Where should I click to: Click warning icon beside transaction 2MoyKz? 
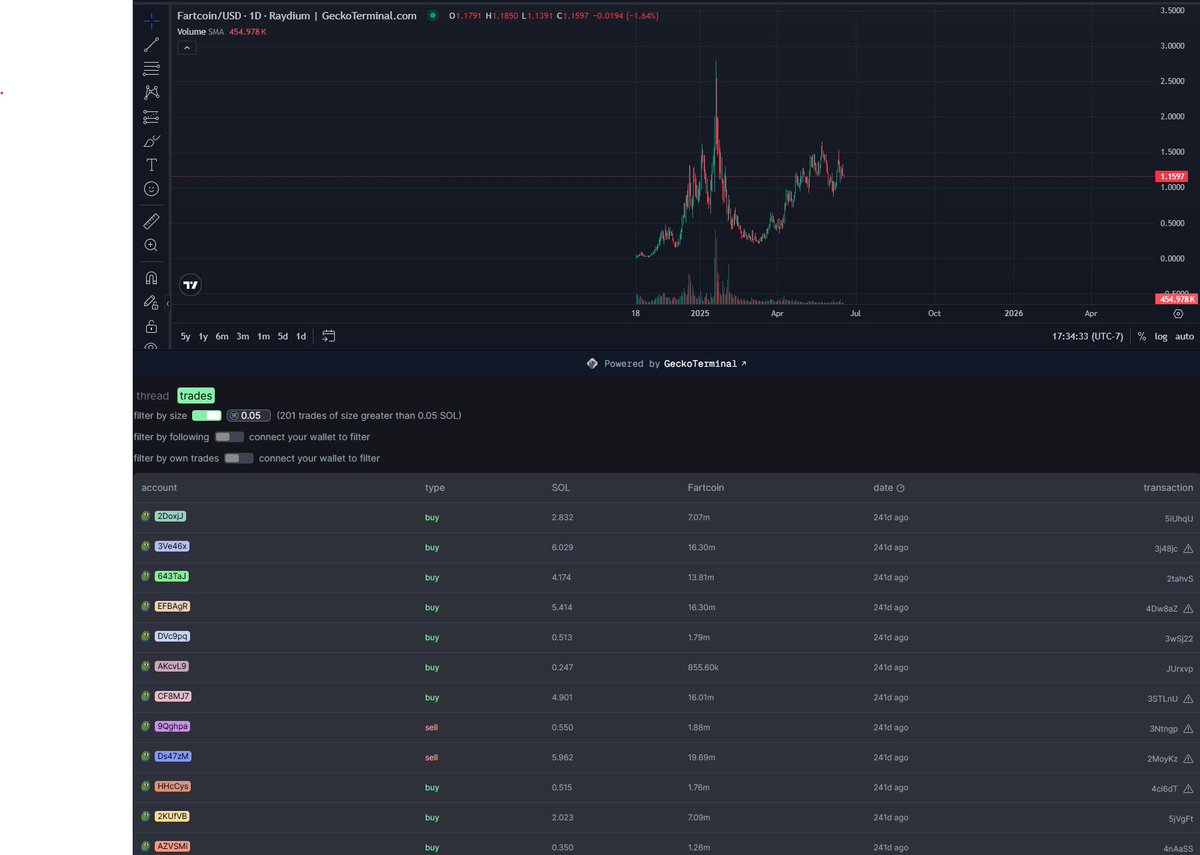tap(1188, 758)
